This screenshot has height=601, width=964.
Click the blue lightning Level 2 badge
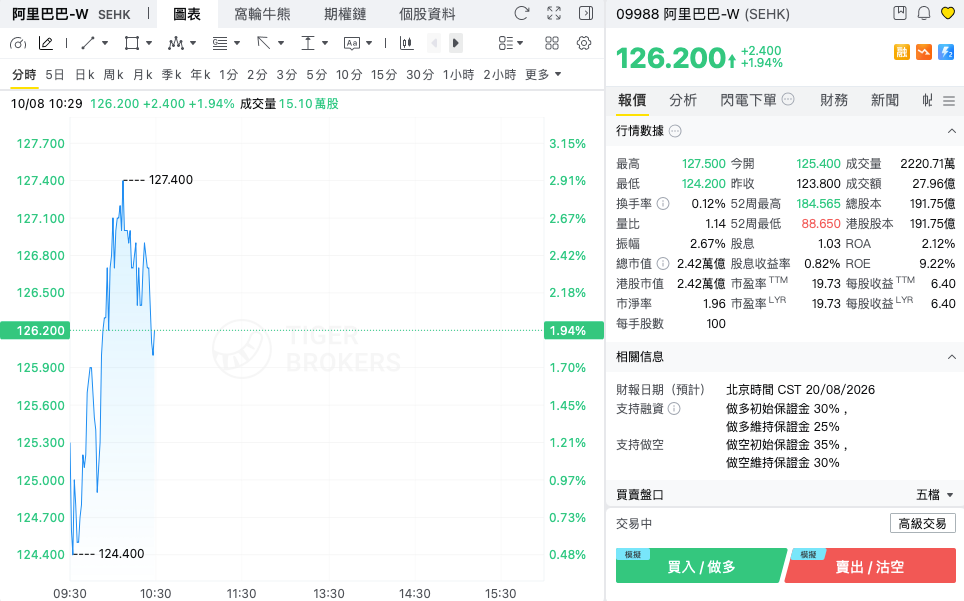coord(946,52)
